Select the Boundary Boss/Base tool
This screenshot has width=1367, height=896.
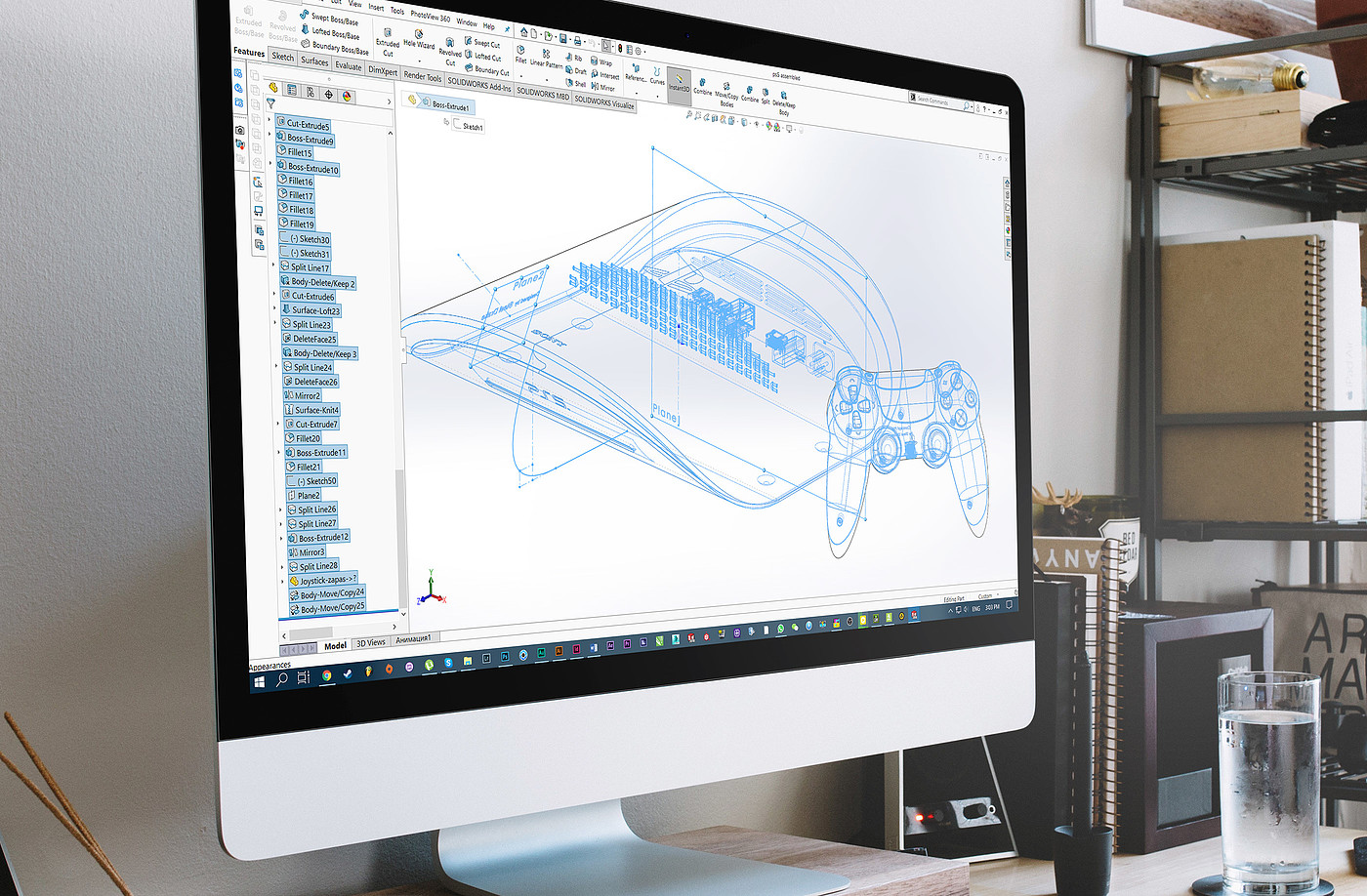[x=335, y=47]
